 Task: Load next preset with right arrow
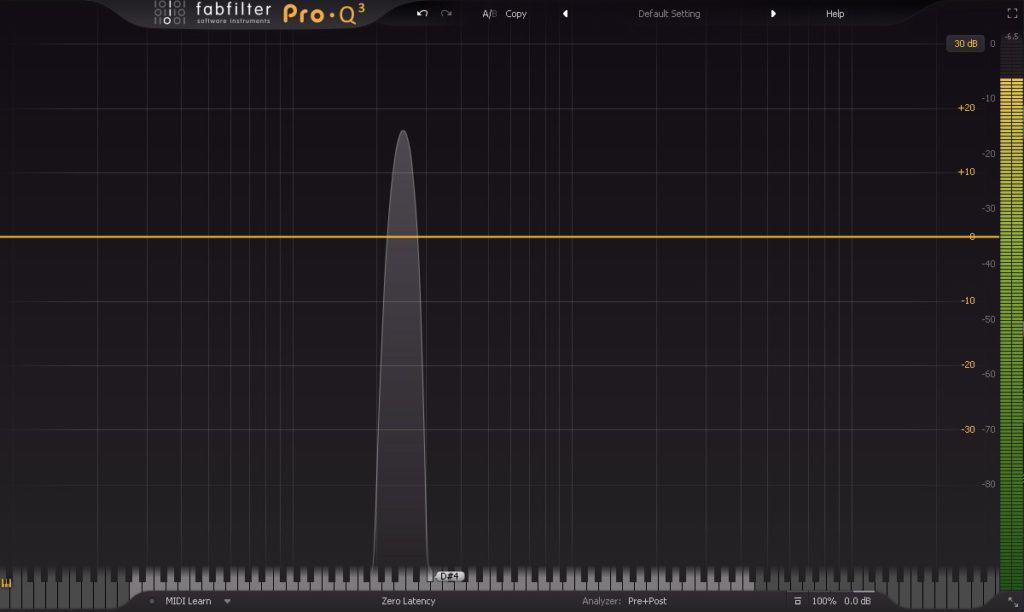click(x=773, y=14)
